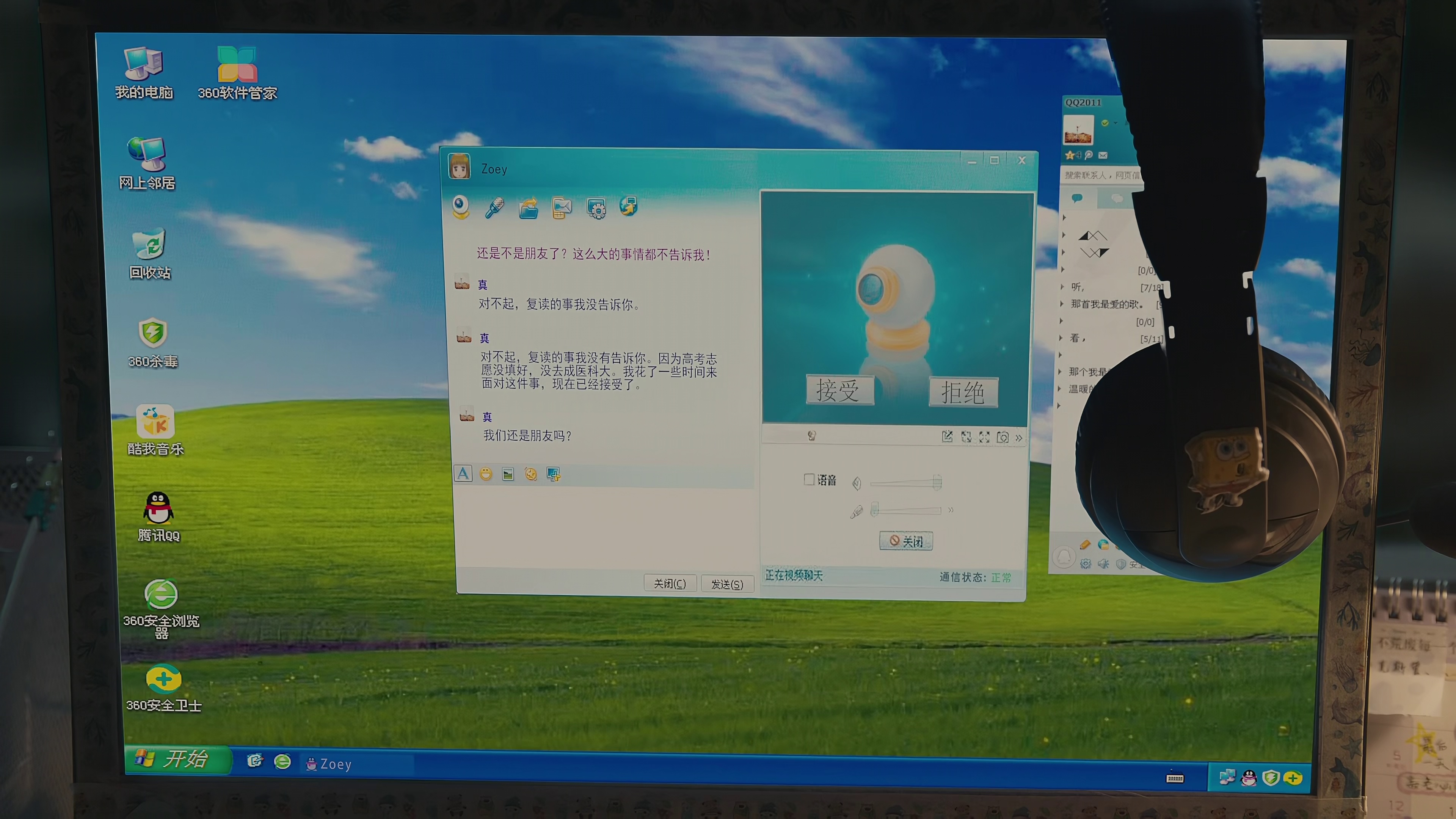Click the video resize arrows icon
This screenshot has height=819, width=1456.
pyautogui.click(x=966, y=437)
